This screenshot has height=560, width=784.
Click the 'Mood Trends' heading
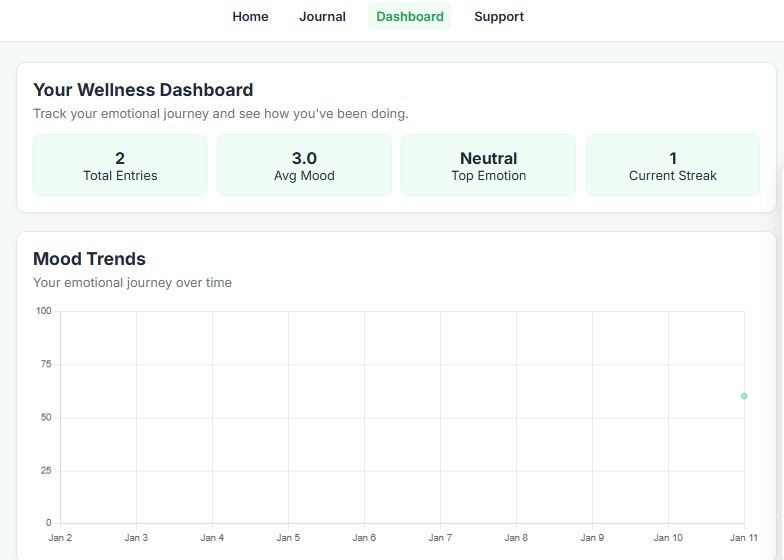pyautogui.click(x=89, y=259)
